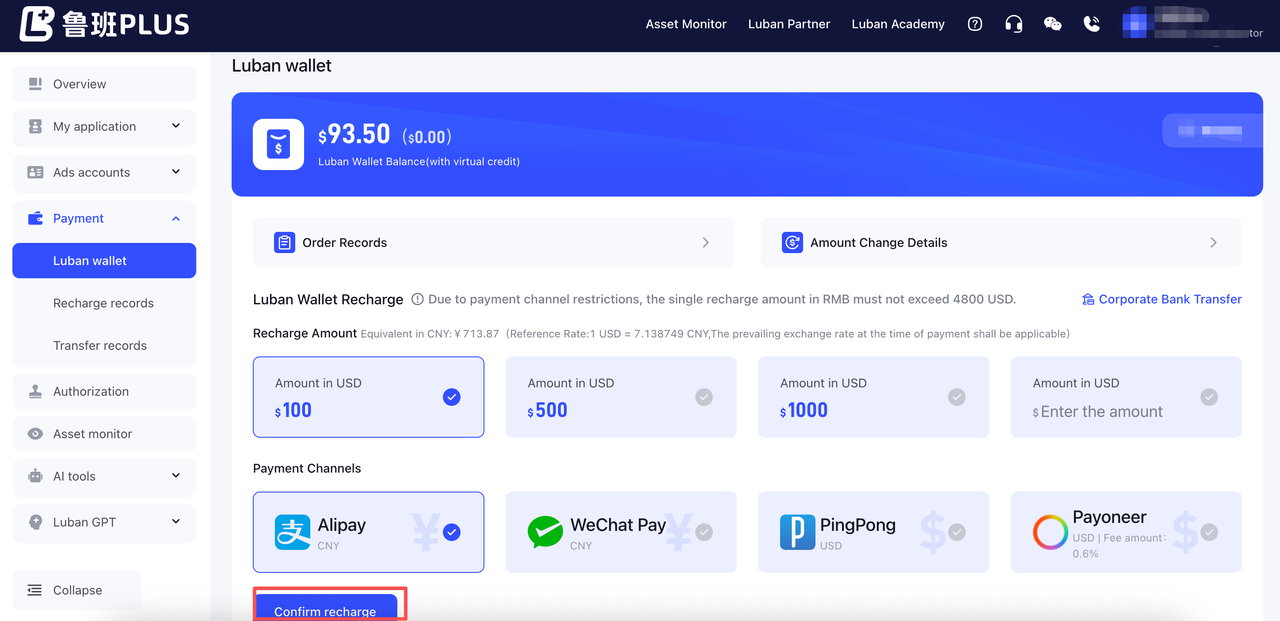
Task: Click the Asset monitor eye icon
Action: 35,434
